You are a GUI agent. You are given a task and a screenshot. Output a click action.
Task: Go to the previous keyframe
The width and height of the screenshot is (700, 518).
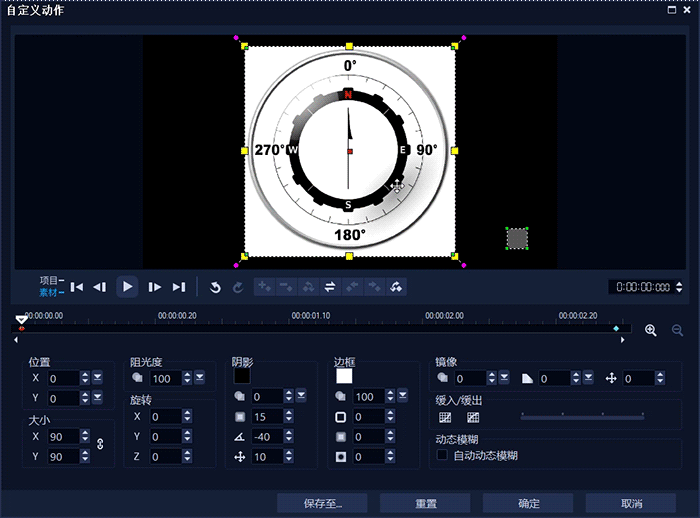(x=352, y=287)
